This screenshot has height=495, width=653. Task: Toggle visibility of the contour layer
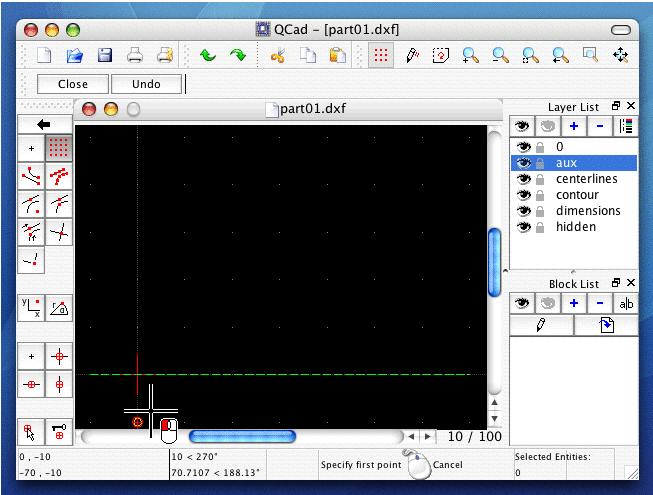(x=523, y=195)
